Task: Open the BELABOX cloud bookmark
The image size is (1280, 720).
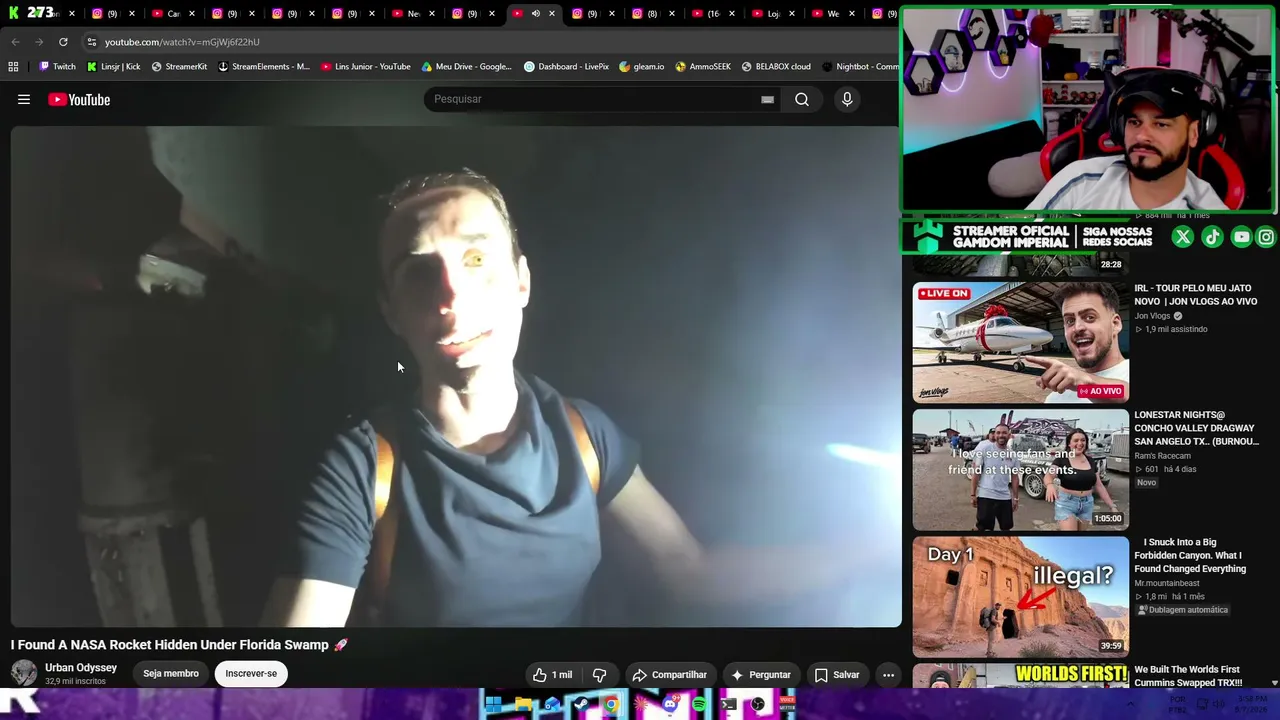Action: click(x=776, y=67)
